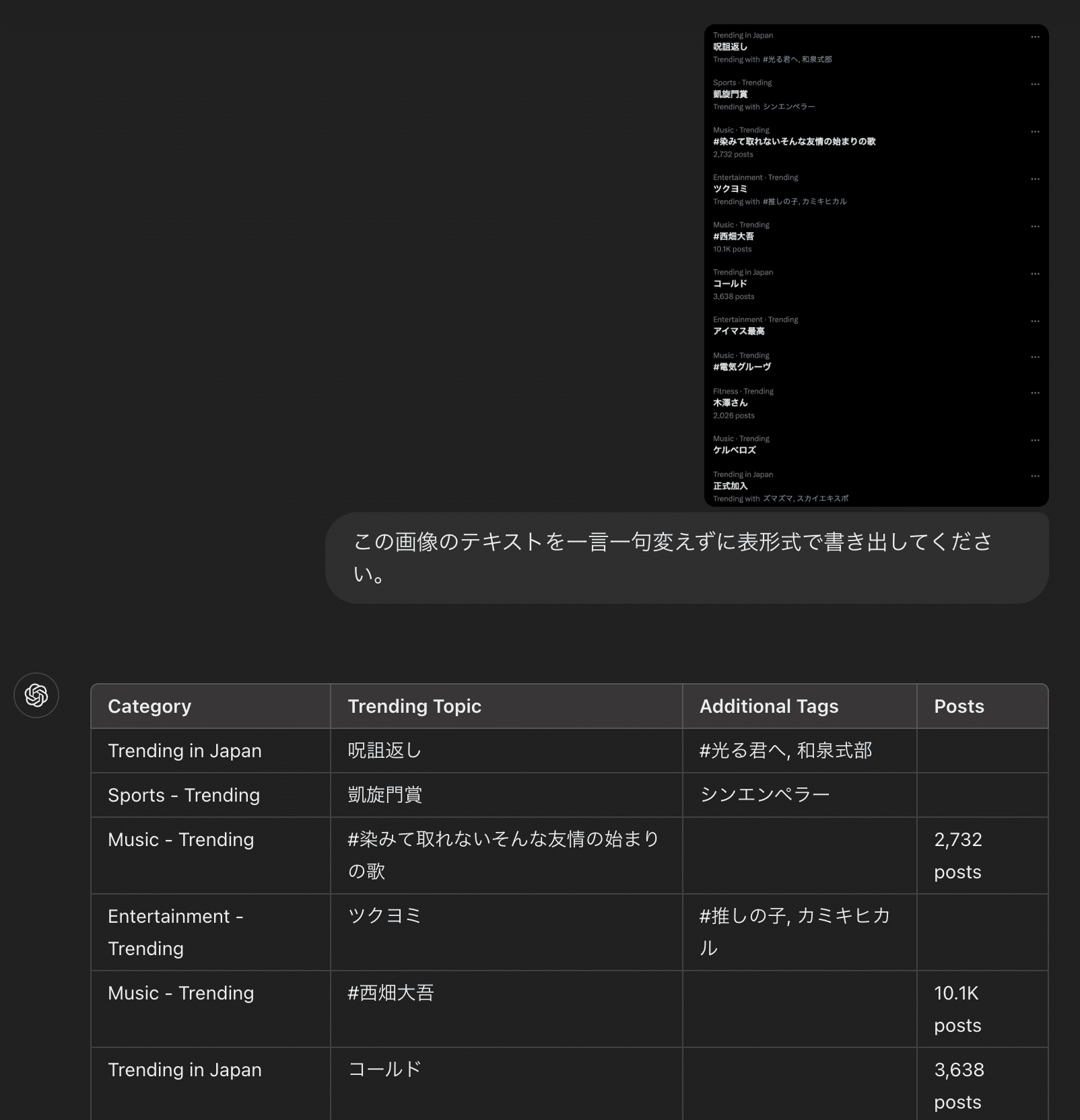Click the Trending Topic column header
The height and width of the screenshot is (1120, 1080).
coord(414,706)
